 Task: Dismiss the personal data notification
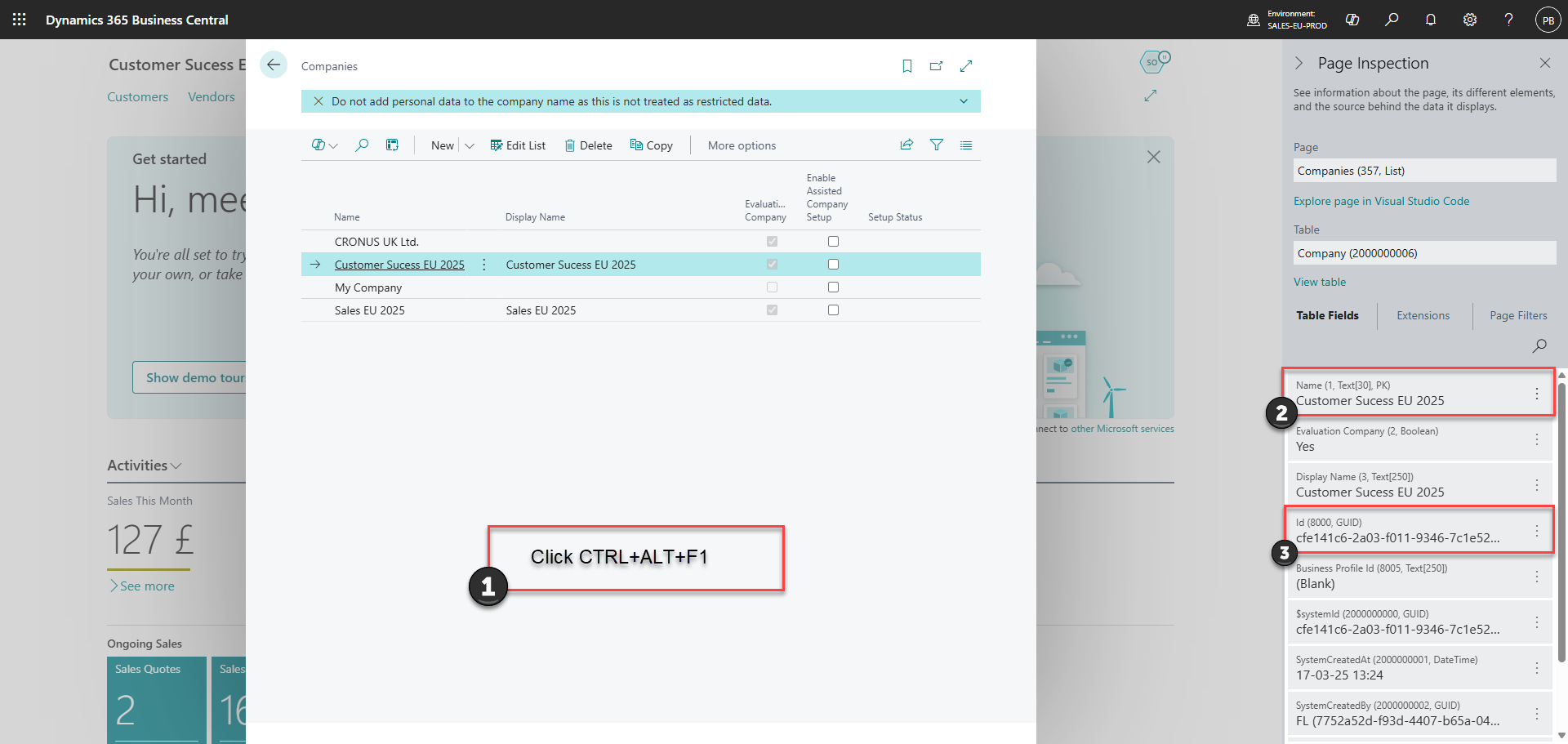[x=318, y=101]
